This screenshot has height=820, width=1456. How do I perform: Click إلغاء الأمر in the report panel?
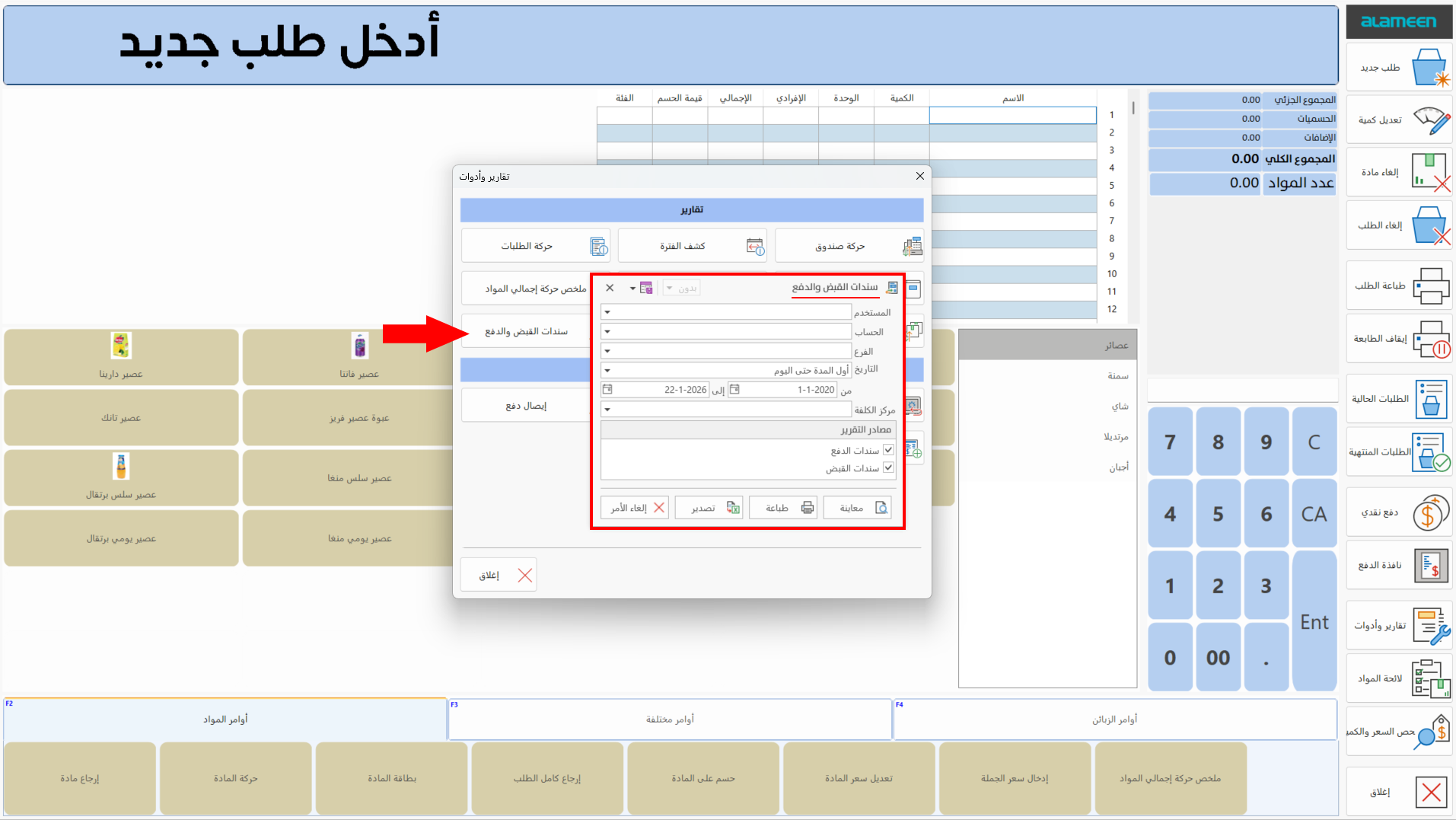pyautogui.click(x=635, y=508)
